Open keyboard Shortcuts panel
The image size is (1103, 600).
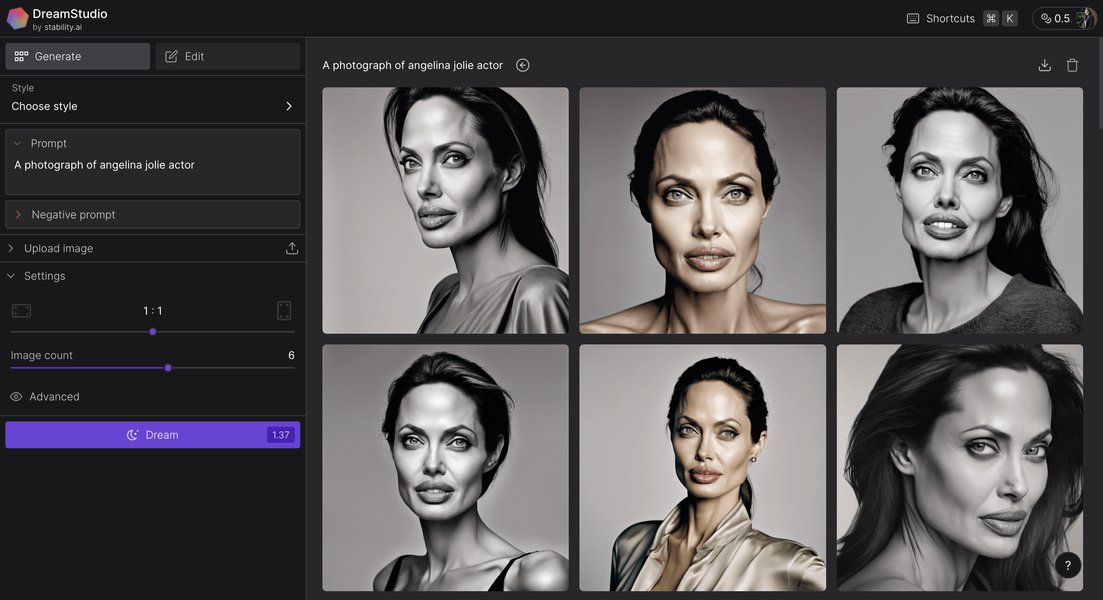[x=950, y=18]
